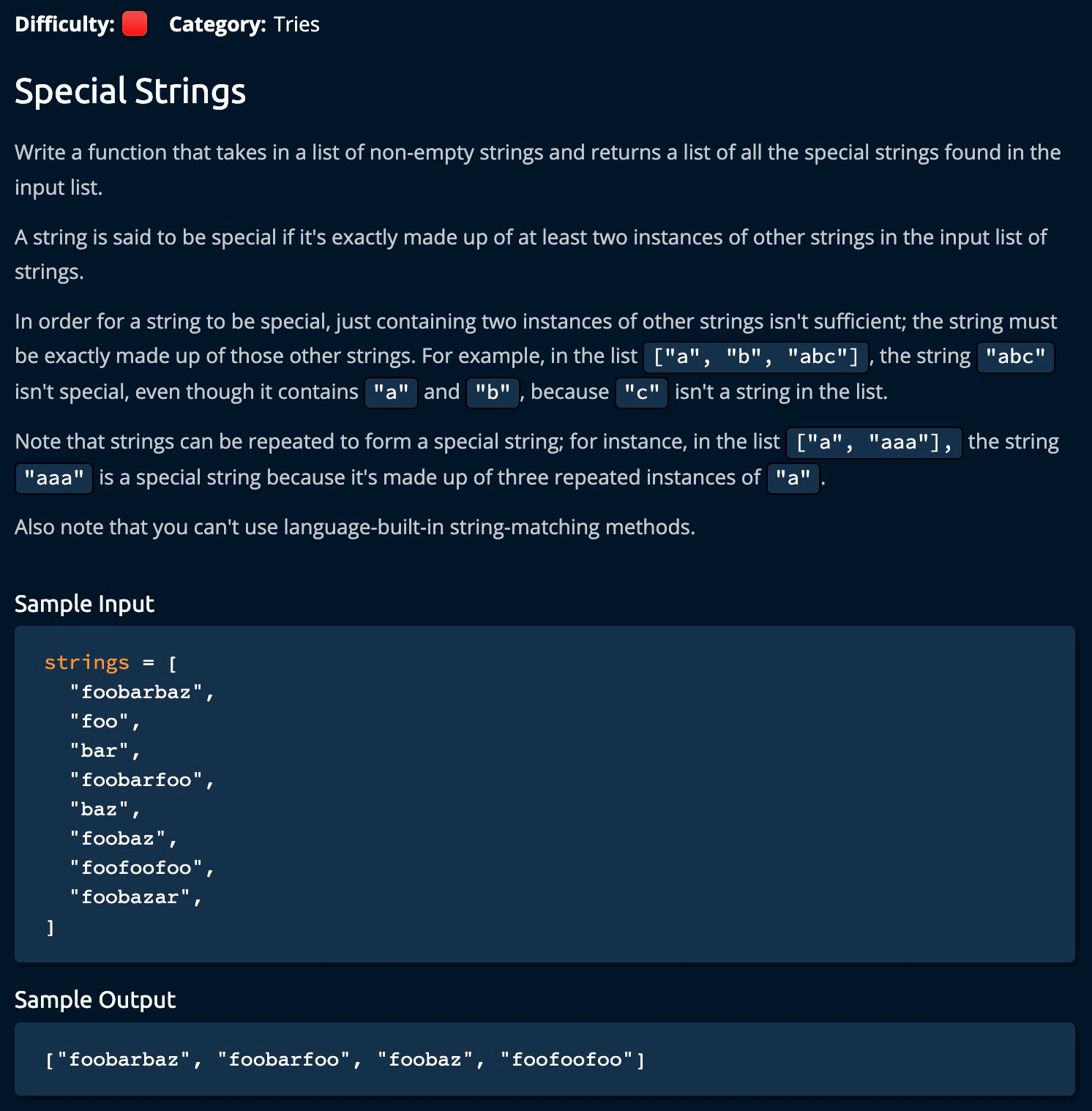Click the "foobazar" line in Sample Input
The width and height of the screenshot is (1092, 1111).
click(x=130, y=897)
